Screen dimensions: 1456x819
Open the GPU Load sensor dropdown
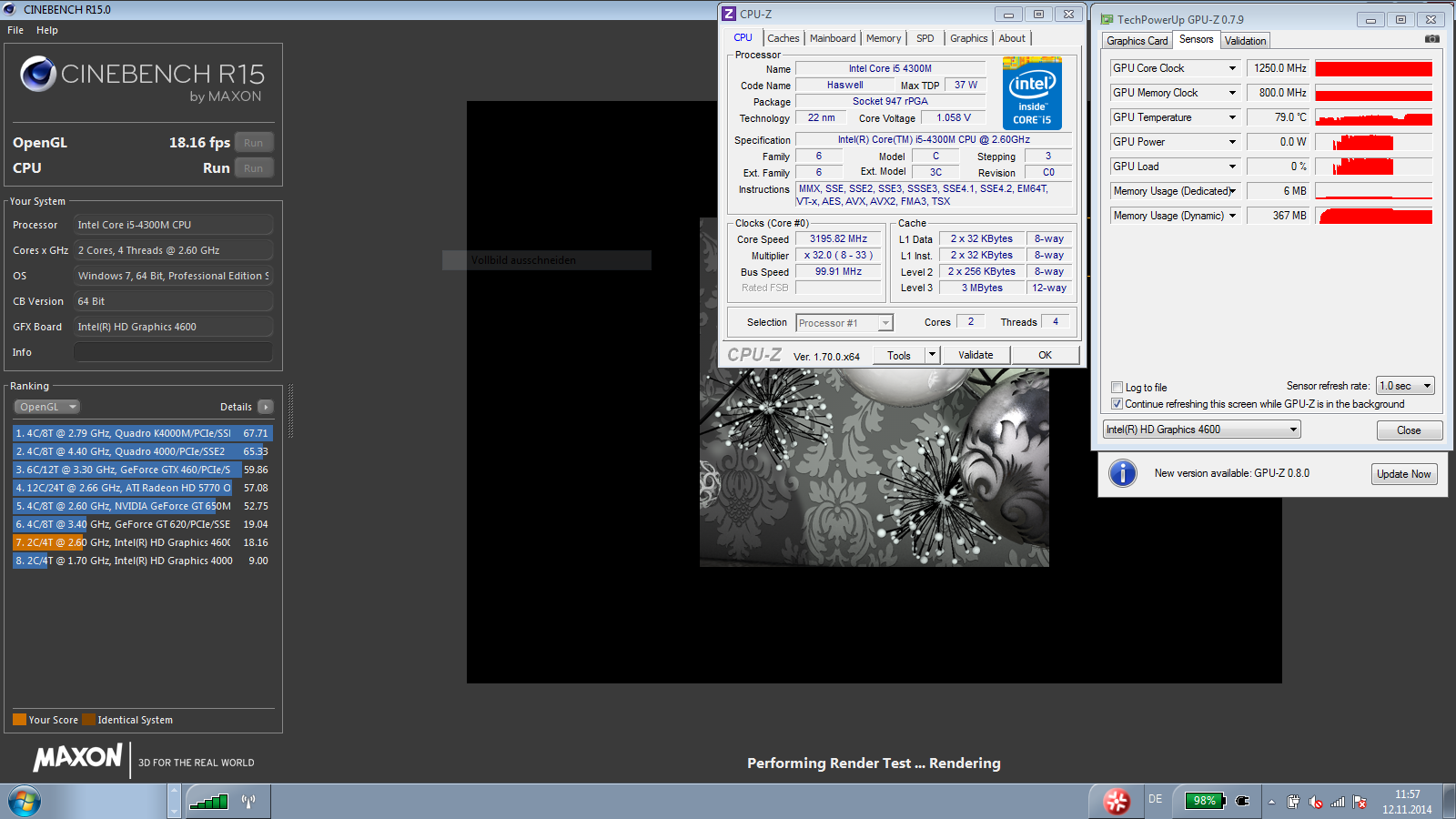click(x=1233, y=167)
